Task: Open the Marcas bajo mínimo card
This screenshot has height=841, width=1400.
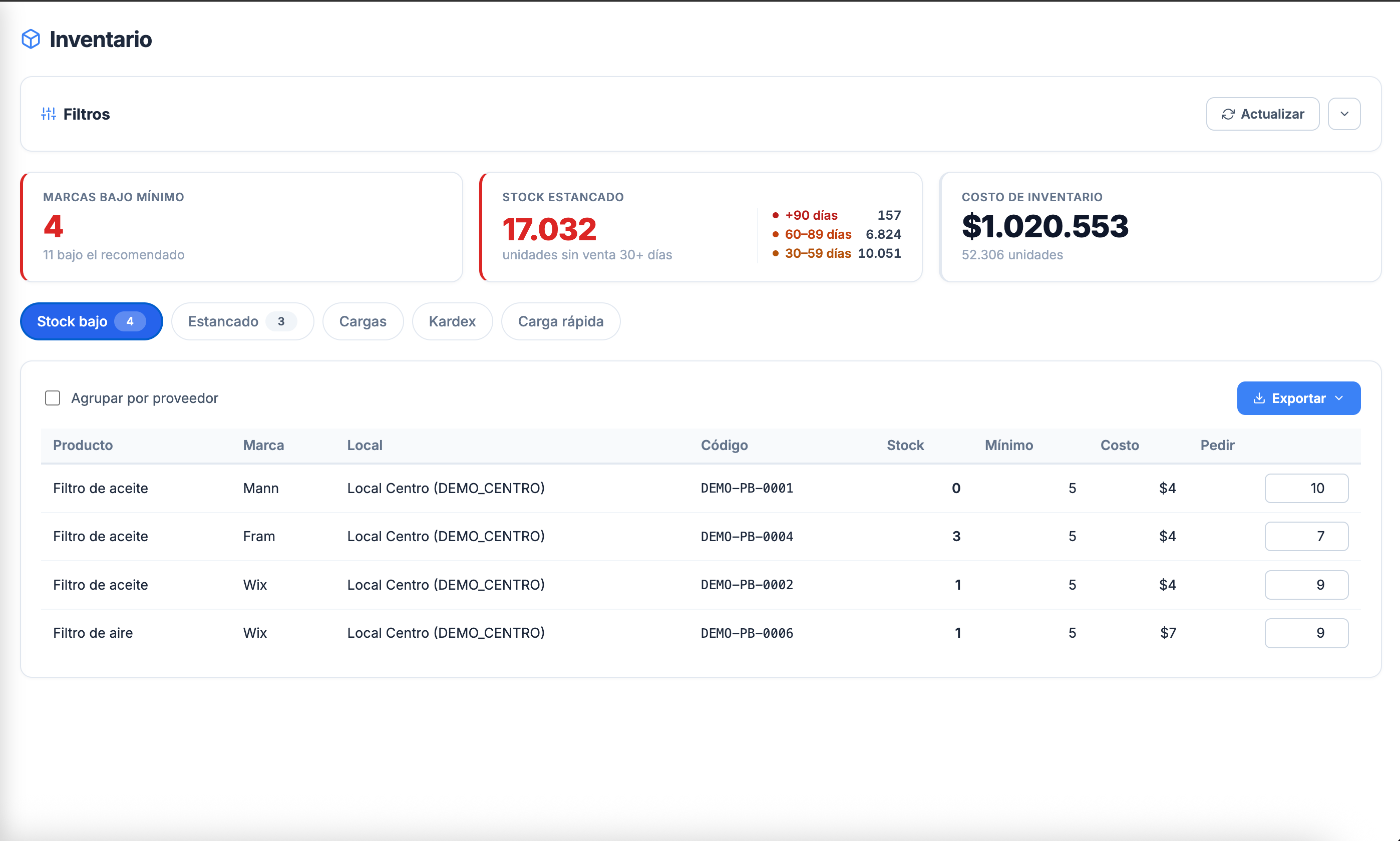Action: click(242, 227)
